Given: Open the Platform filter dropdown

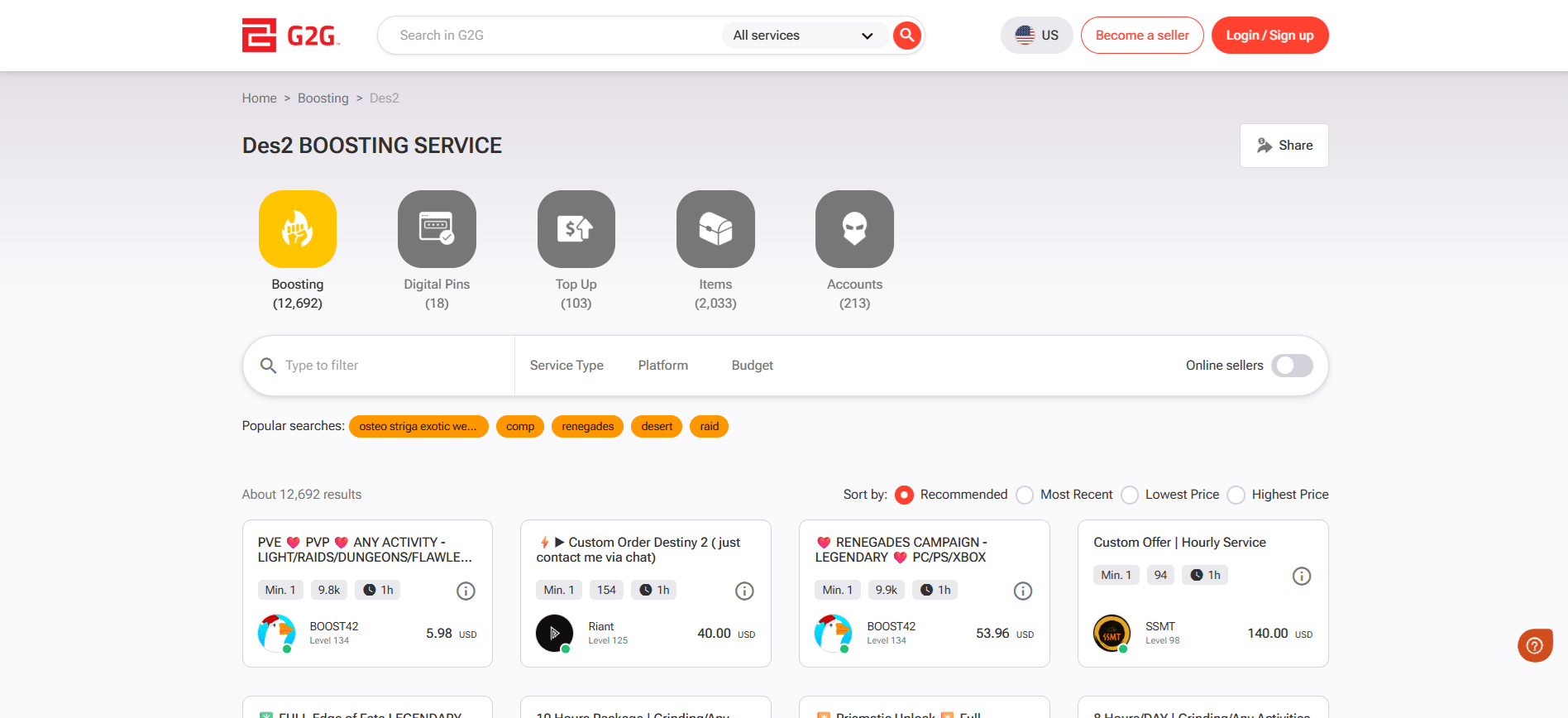Looking at the screenshot, I should [662, 366].
